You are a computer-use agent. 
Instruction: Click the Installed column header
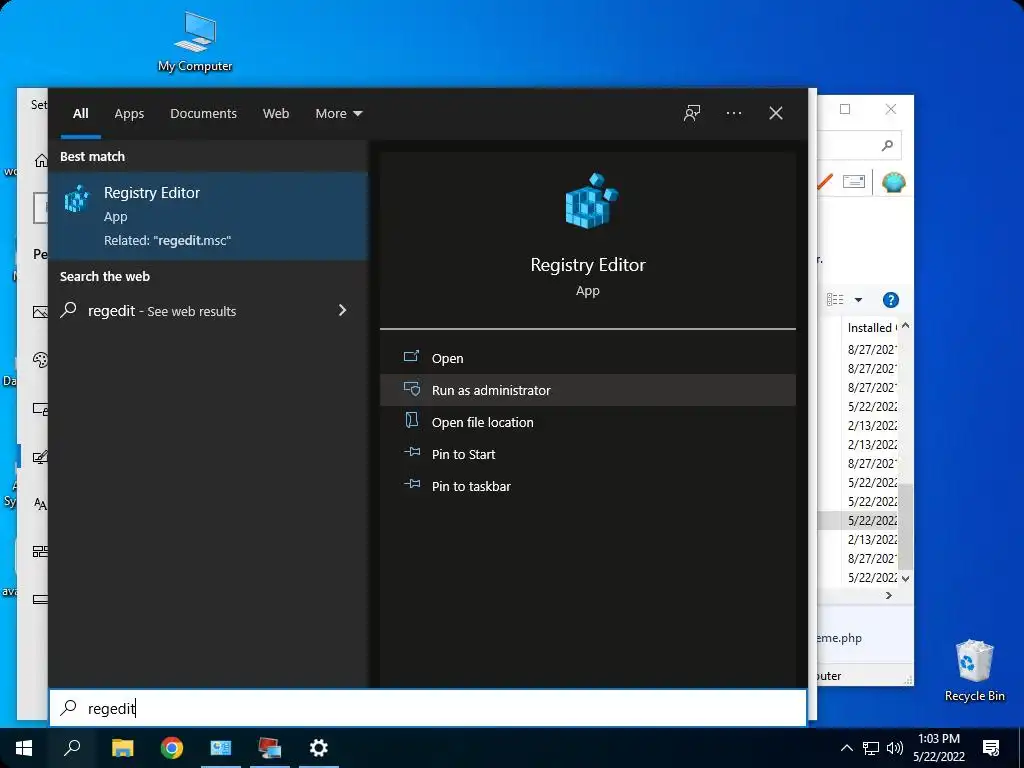coord(871,328)
